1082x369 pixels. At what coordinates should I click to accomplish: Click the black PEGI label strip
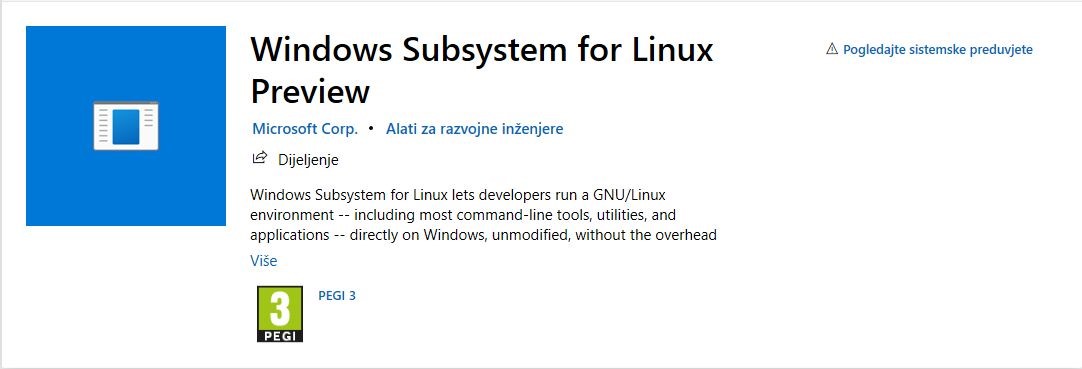[279, 335]
